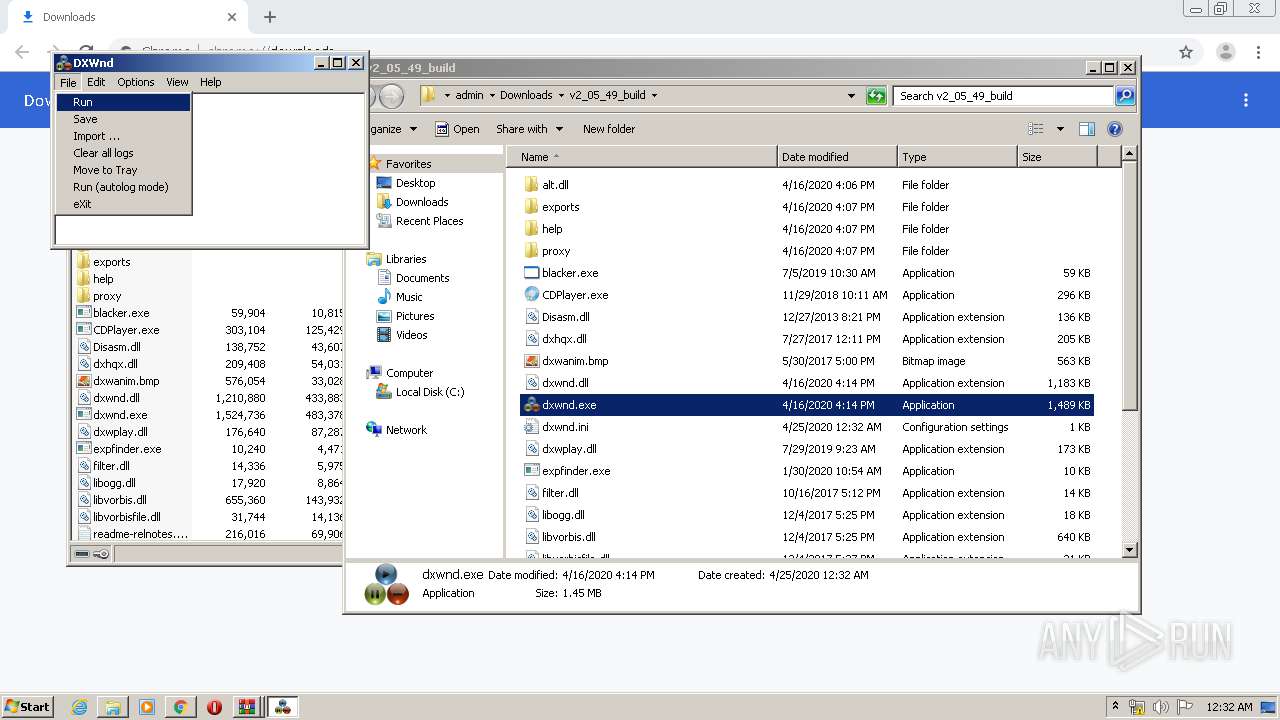The height and width of the screenshot is (720, 1280).
Task: Select the expfinder.exe icon in Explorer
Action: click(532, 471)
